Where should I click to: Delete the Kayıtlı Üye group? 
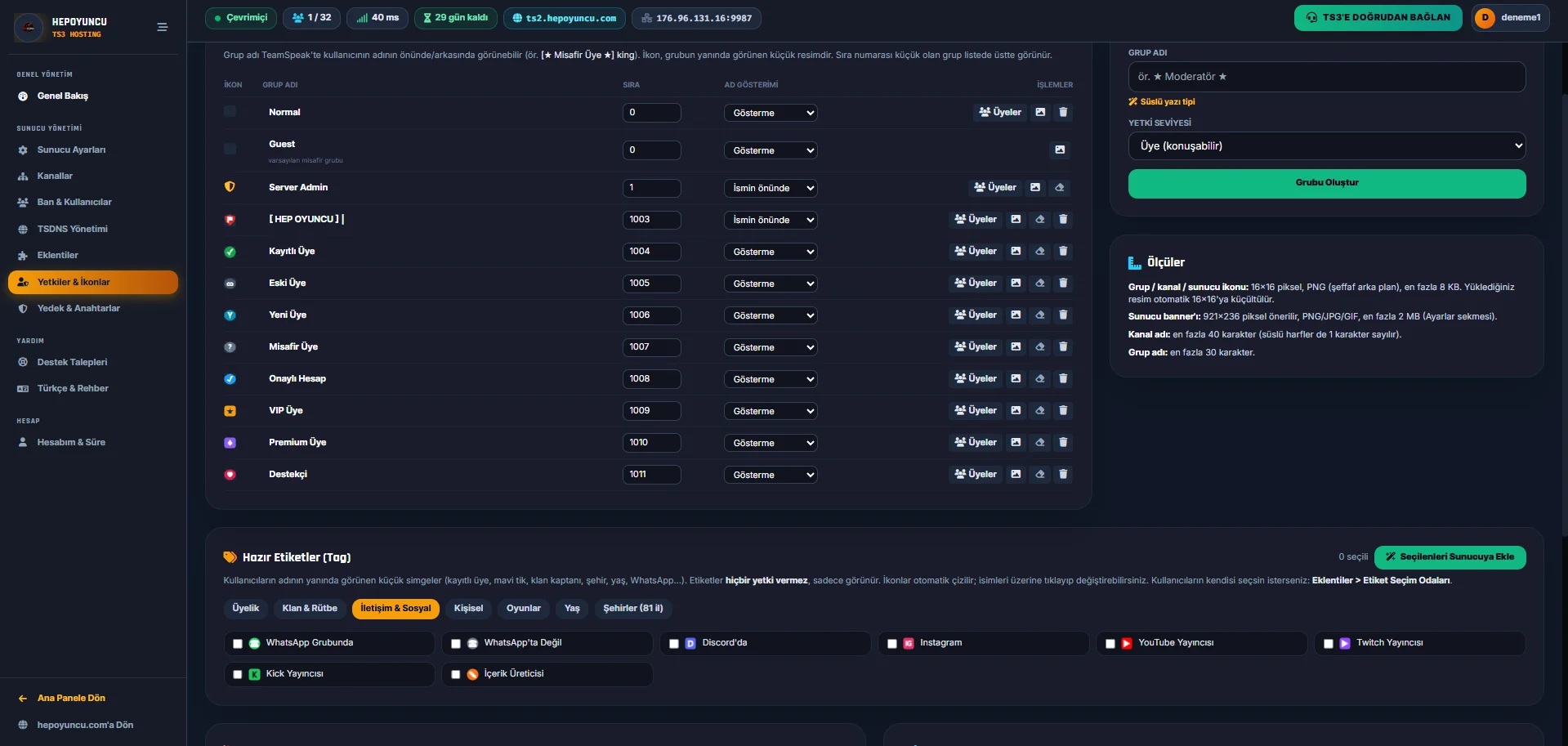[1063, 252]
